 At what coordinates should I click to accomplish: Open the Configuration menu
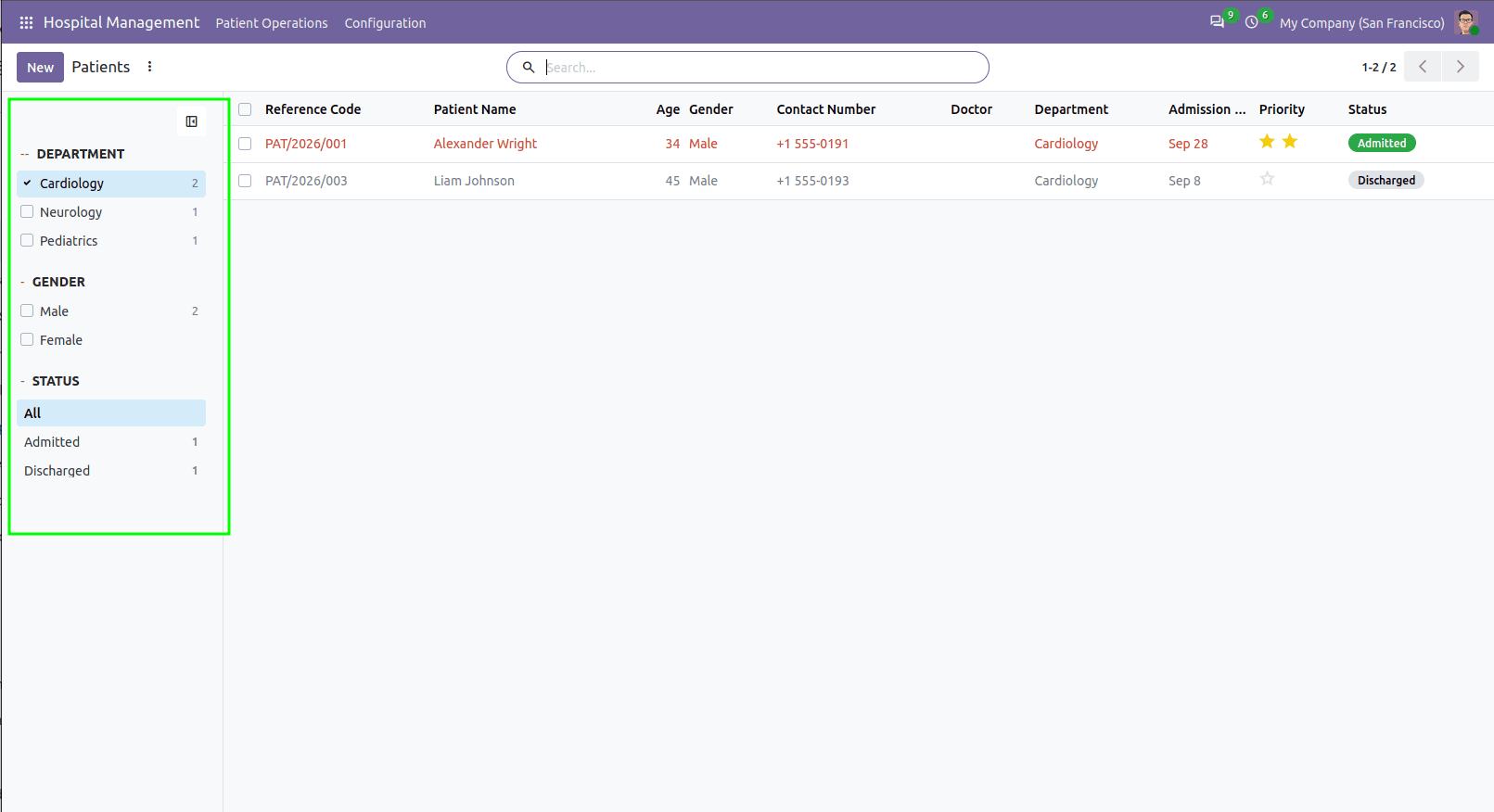click(385, 23)
